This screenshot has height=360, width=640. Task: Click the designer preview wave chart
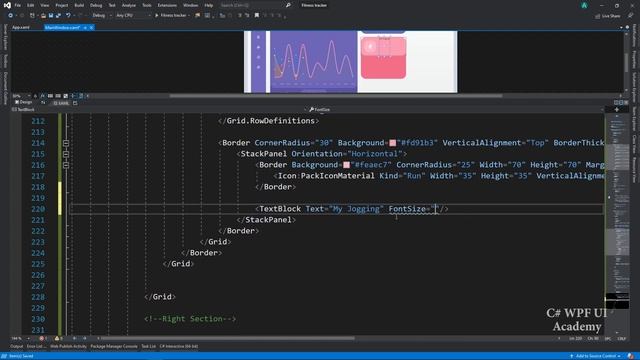coord(313,61)
